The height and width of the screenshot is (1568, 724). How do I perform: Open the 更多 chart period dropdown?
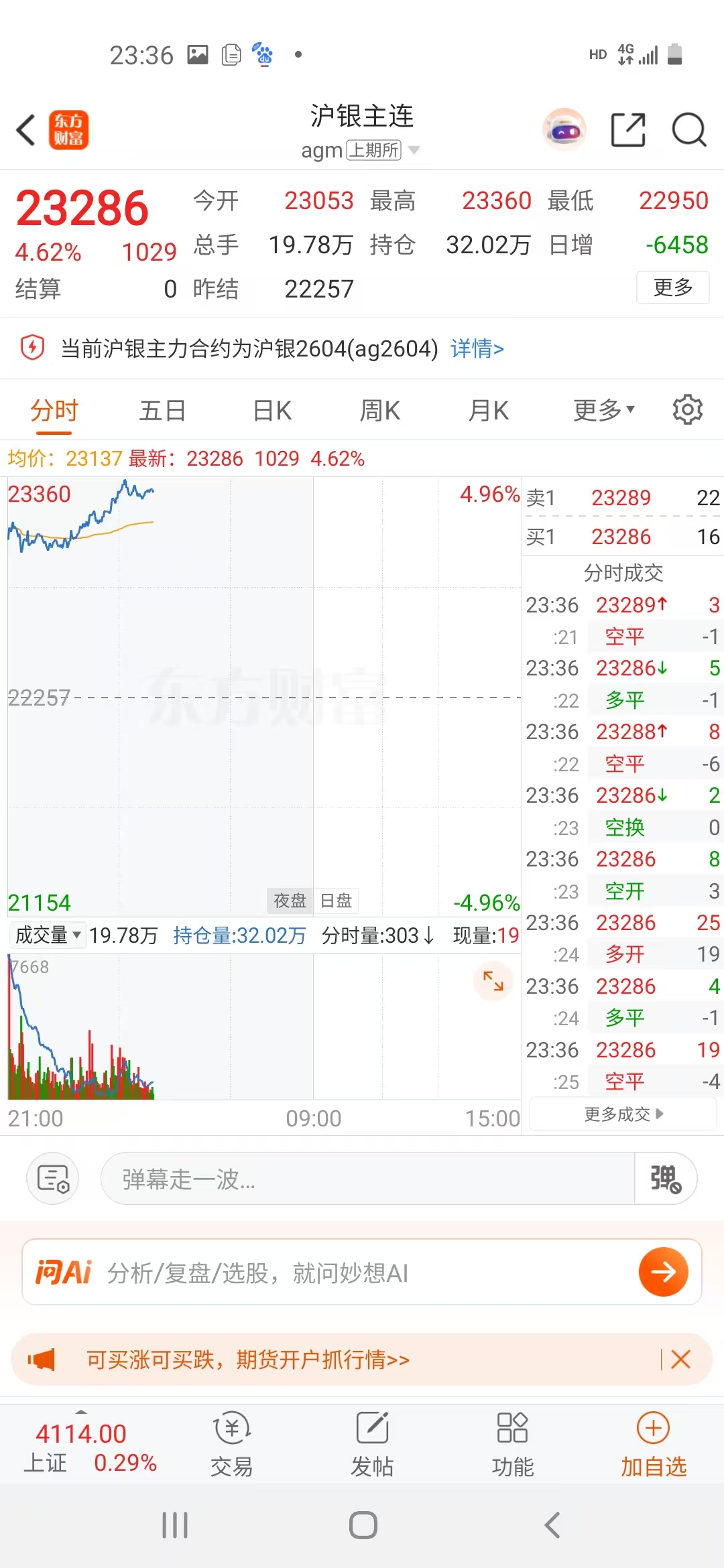click(603, 410)
